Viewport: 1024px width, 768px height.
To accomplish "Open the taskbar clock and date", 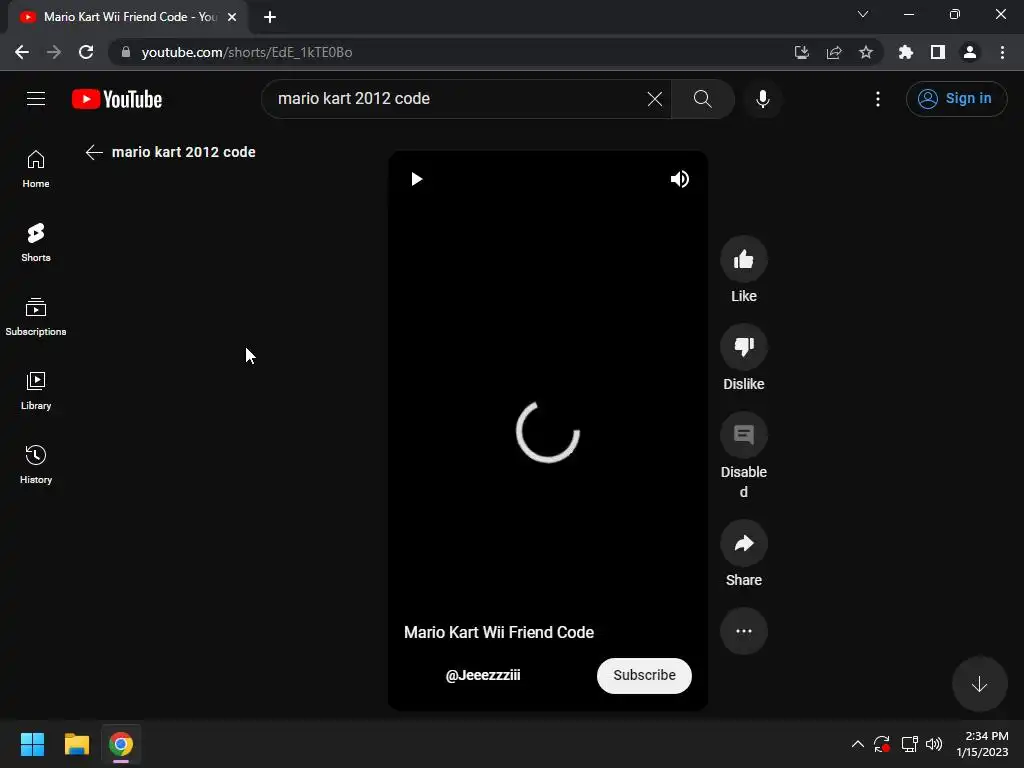I will (982, 744).
